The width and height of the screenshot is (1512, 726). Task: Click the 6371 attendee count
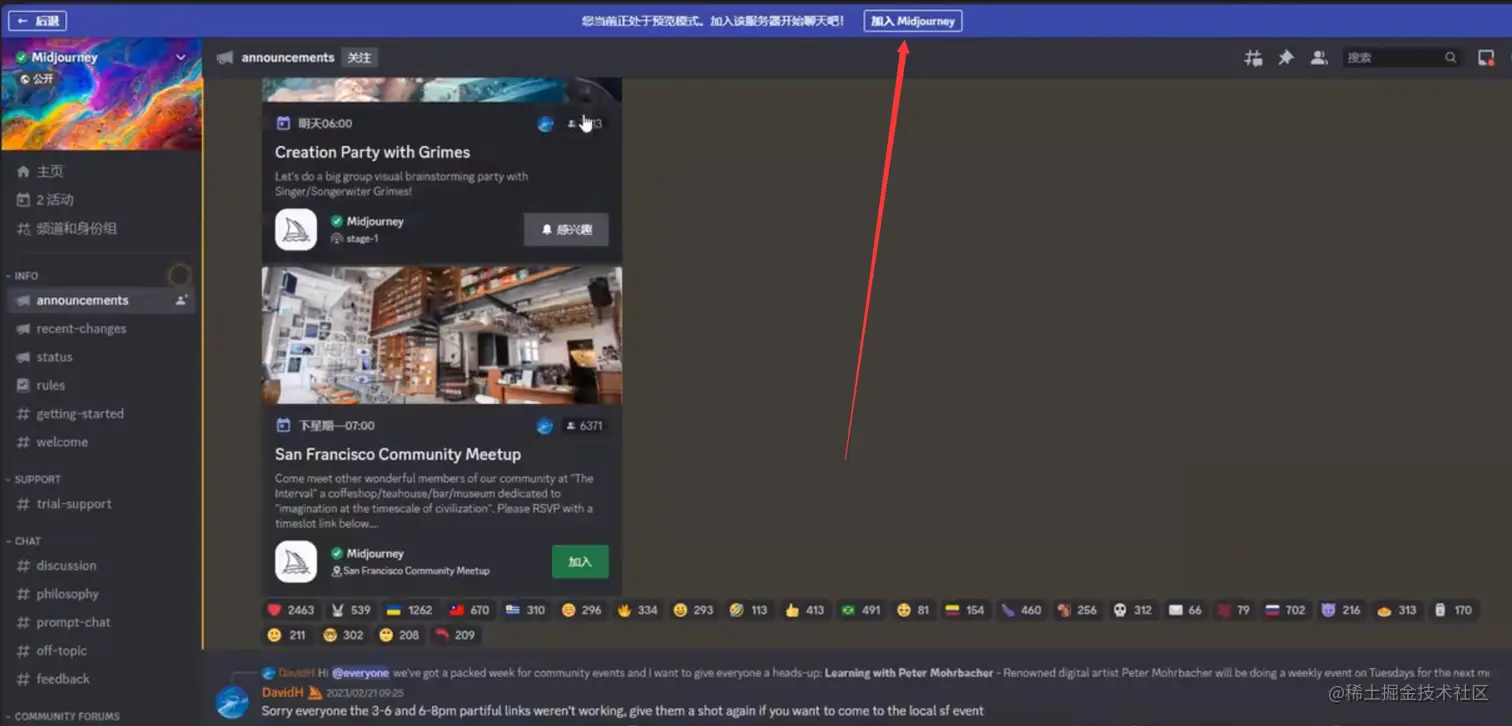tap(584, 426)
